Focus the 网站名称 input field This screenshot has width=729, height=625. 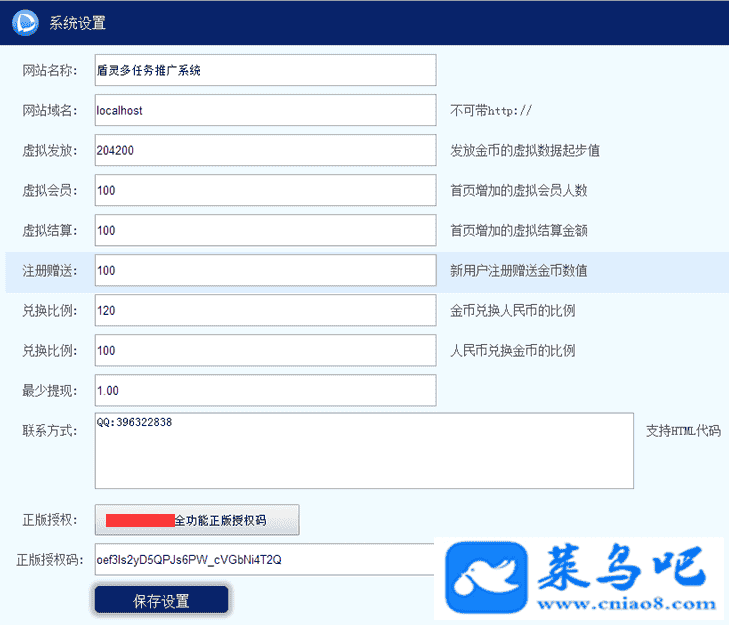pyautogui.click(x=265, y=70)
